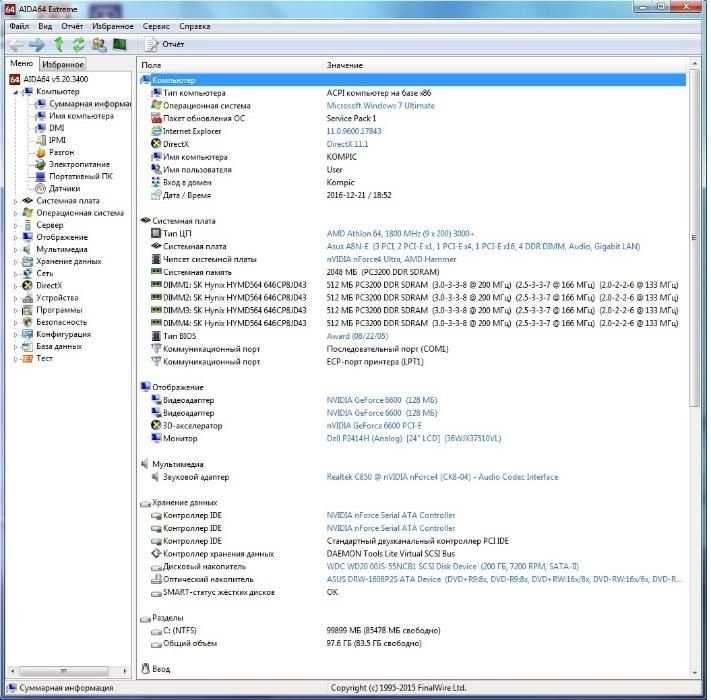
Task: Select the highlighted Компьютер section row
Action: 412,80
